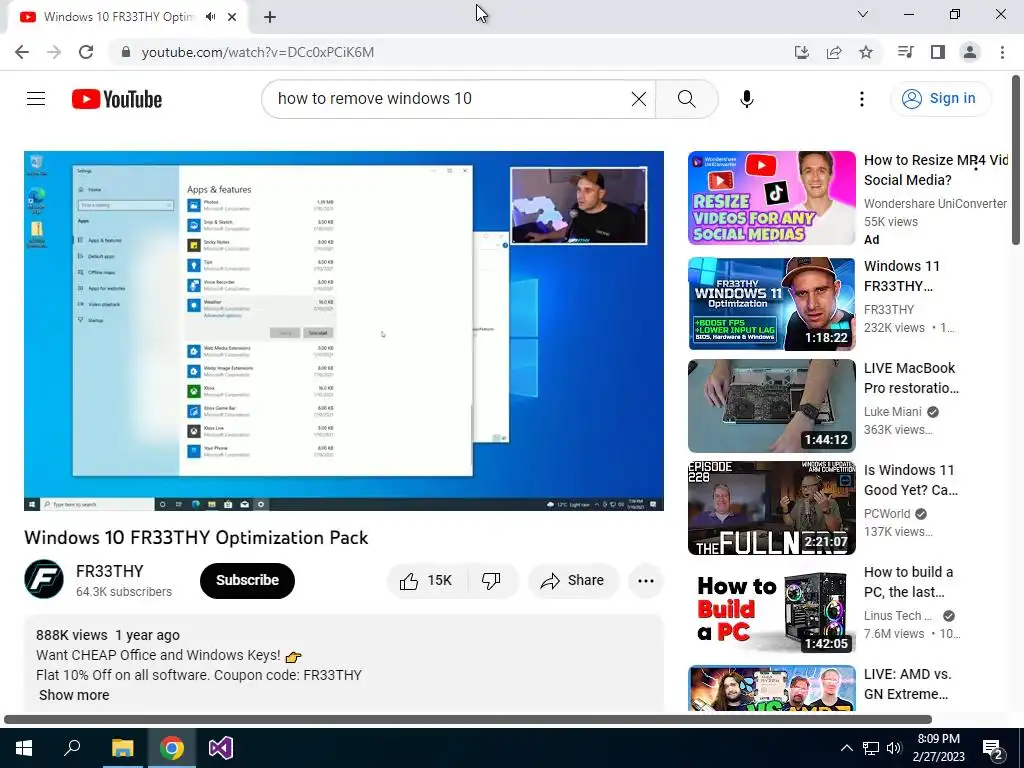Go forward in browser history
The image size is (1024, 768).
[54, 52]
